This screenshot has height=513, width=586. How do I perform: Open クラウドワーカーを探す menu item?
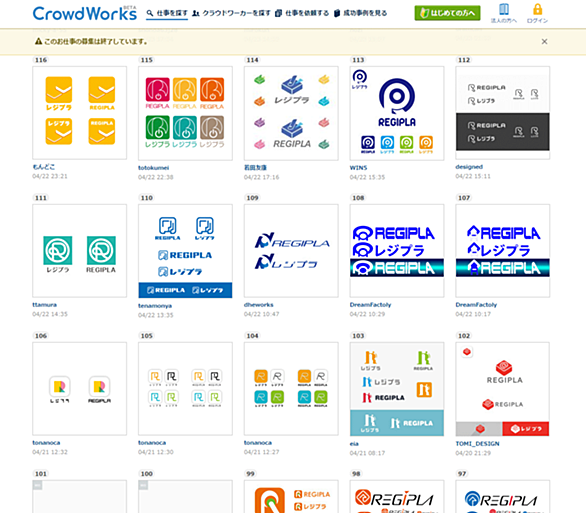tap(231, 13)
